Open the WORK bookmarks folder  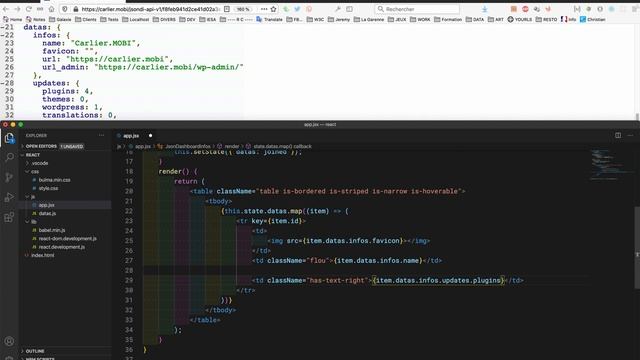[420, 19]
